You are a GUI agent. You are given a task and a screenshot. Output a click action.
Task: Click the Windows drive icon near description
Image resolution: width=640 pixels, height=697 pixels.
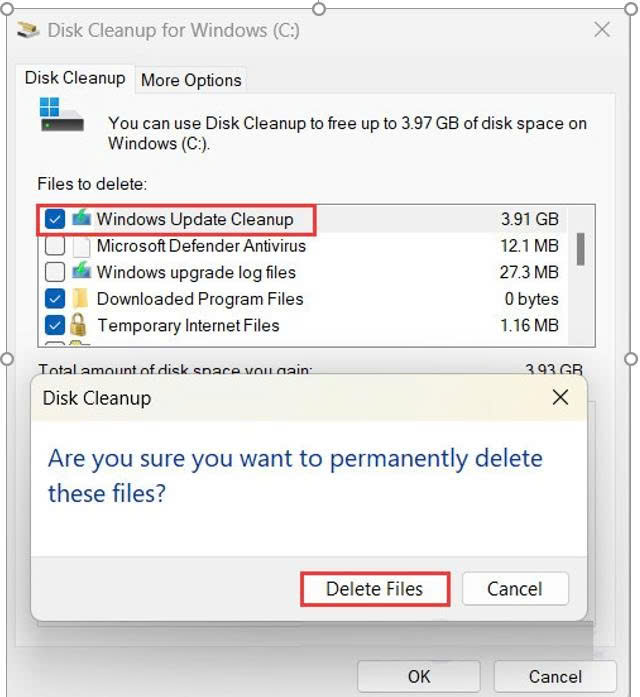[x=61, y=114]
